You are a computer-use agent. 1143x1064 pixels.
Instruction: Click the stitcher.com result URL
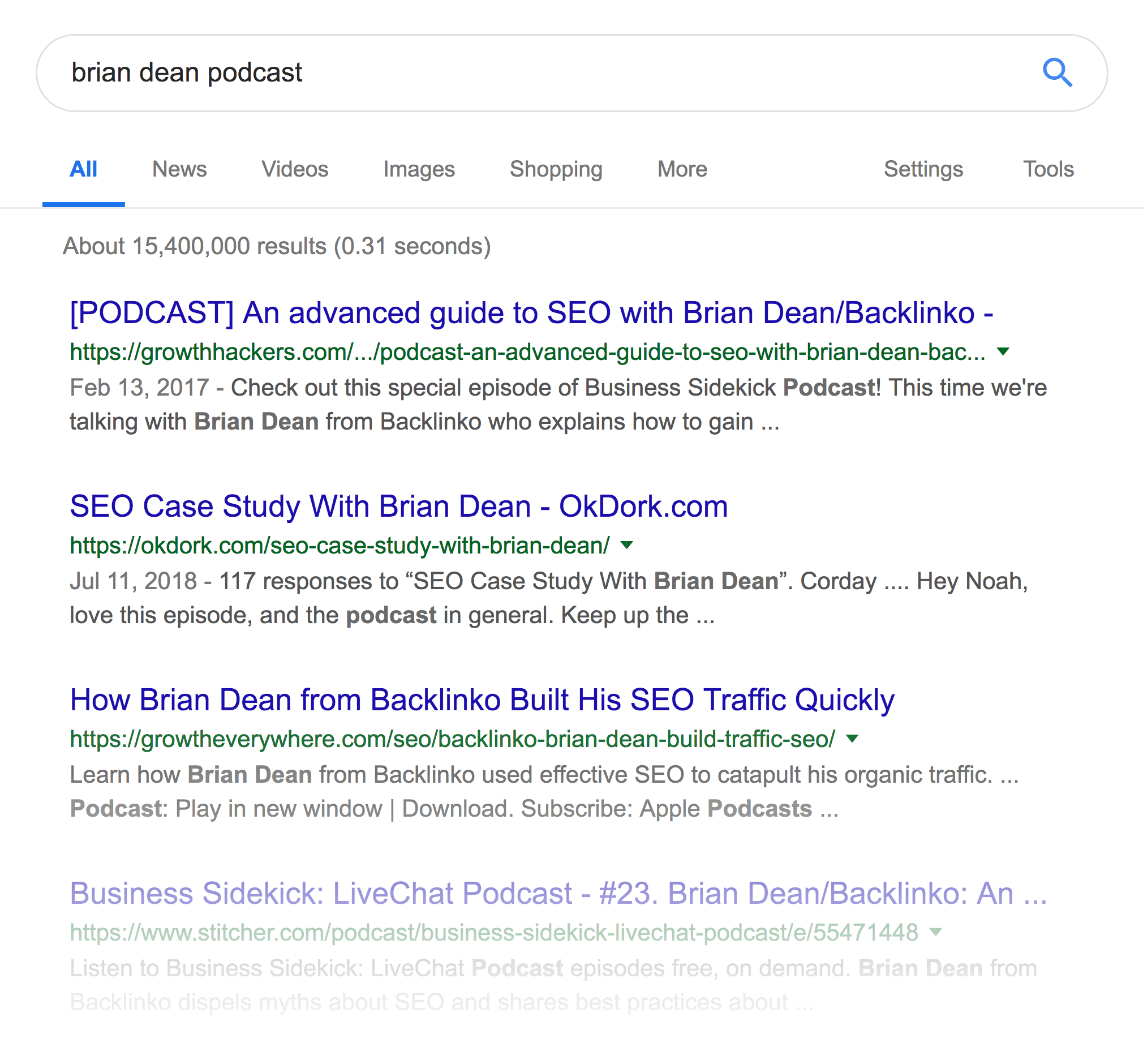point(494,932)
